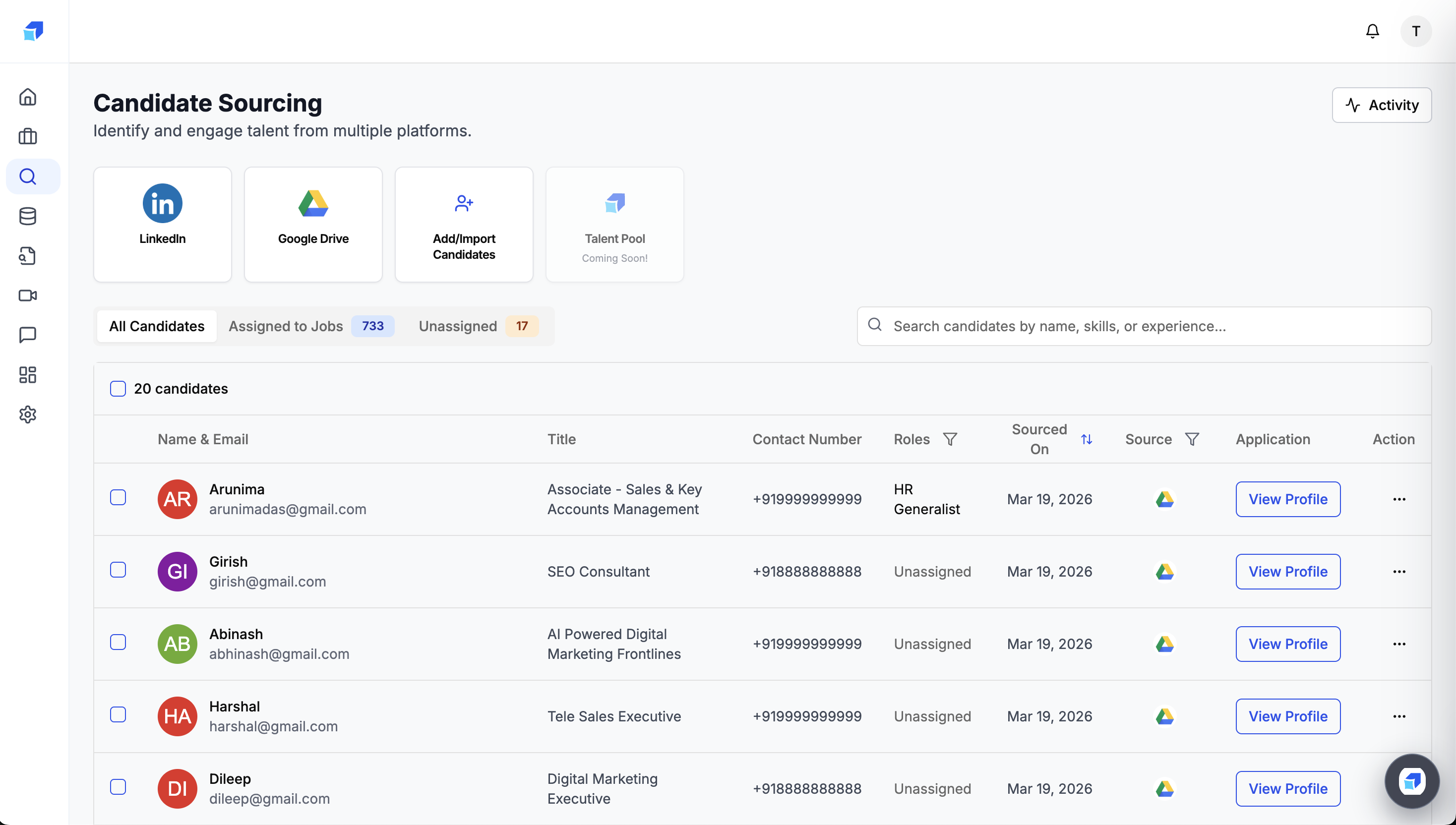Select the video interviews icon in sidebar
1456x825 pixels.
[x=28, y=295]
